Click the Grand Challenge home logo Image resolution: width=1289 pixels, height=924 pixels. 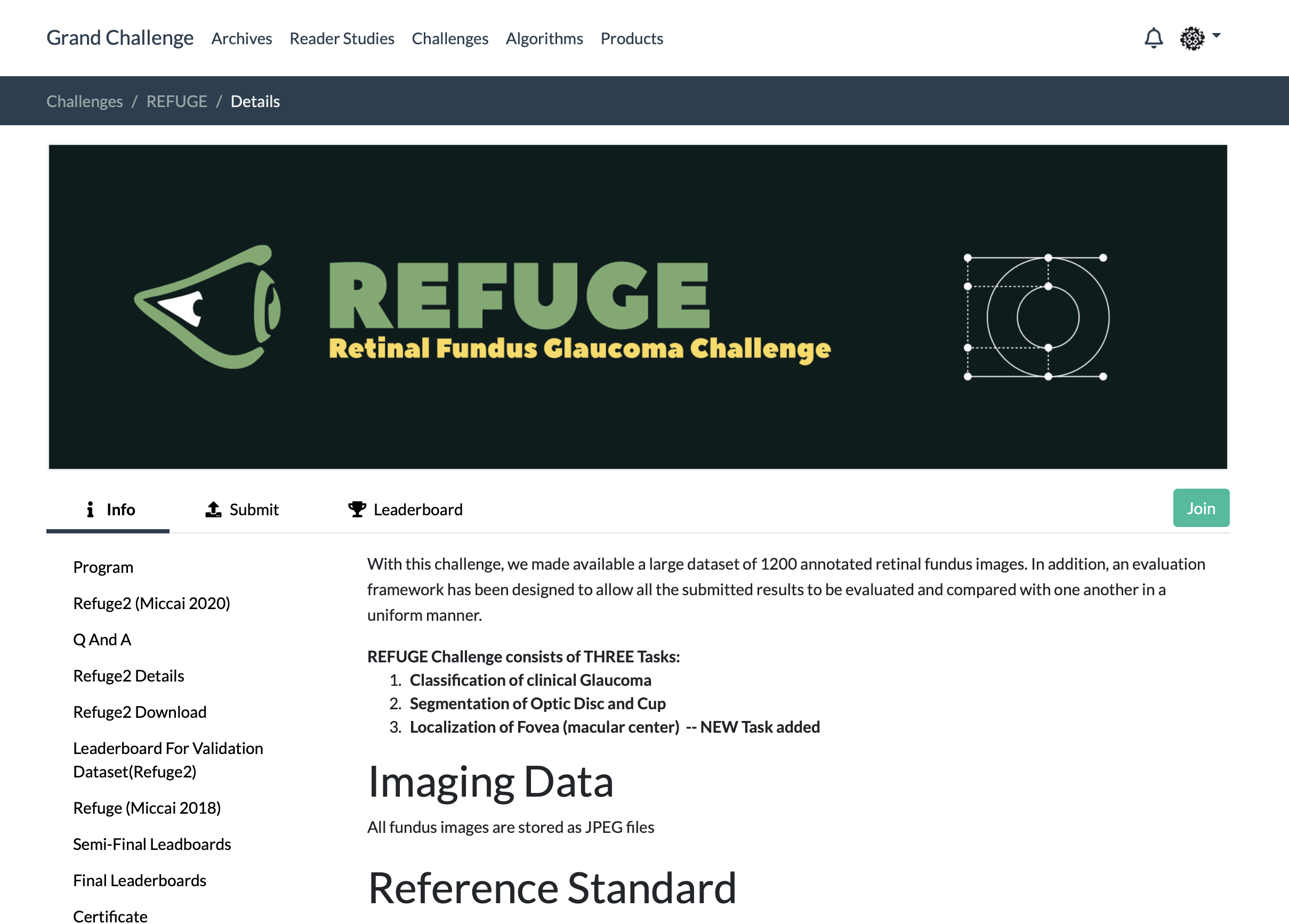pyautogui.click(x=120, y=38)
